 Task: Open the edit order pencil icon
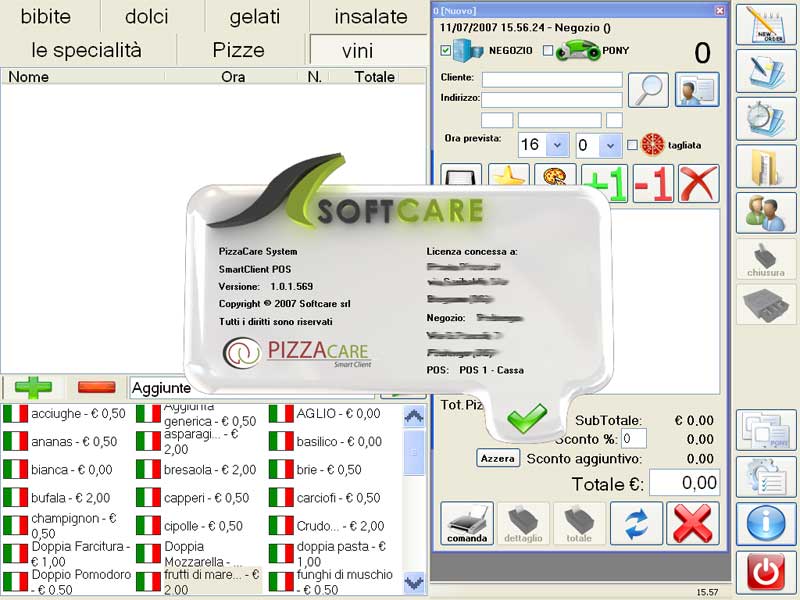[766, 71]
